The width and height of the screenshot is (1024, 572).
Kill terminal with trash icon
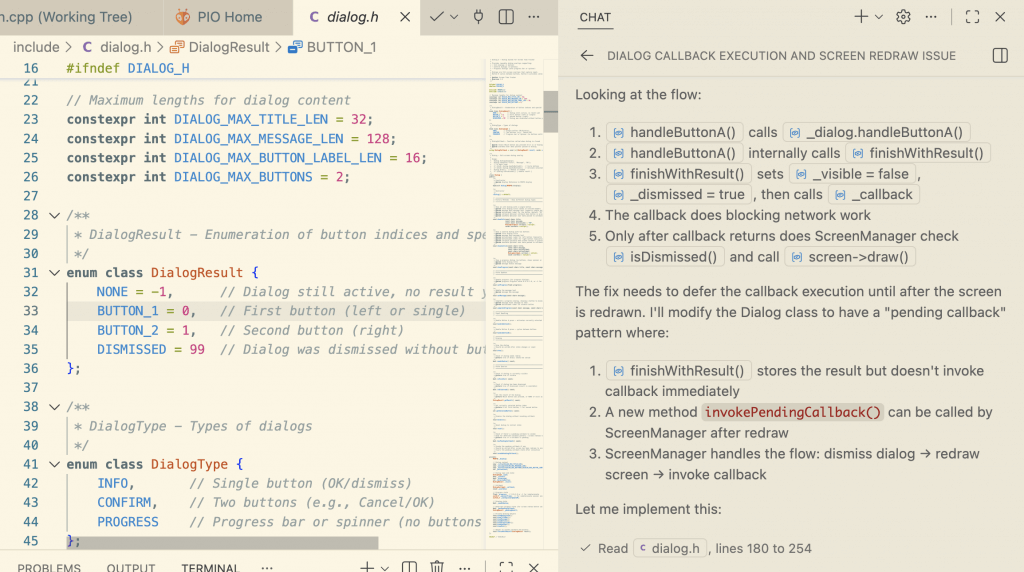tap(437, 567)
